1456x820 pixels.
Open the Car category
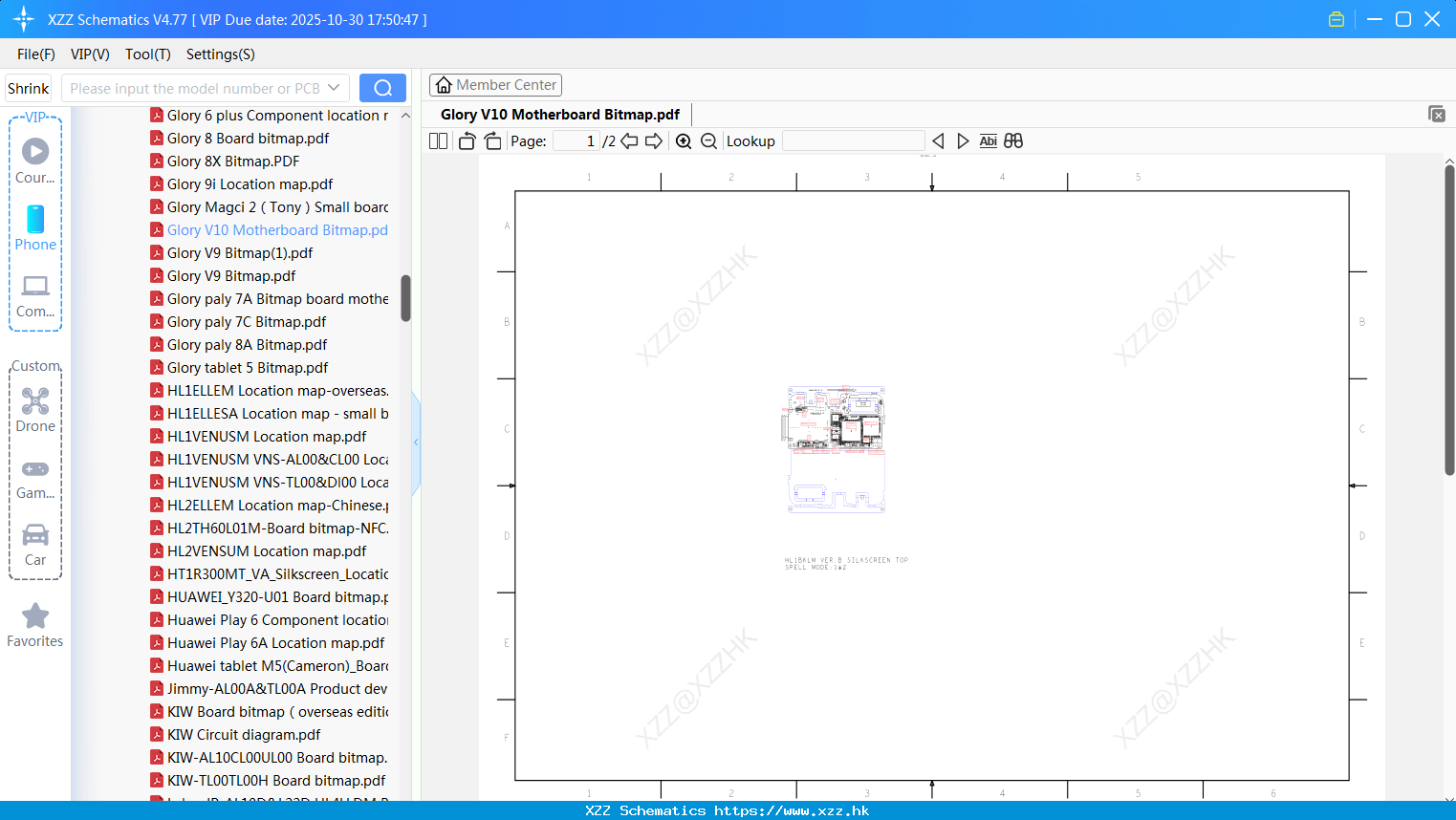pyautogui.click(x=35, y=545)
